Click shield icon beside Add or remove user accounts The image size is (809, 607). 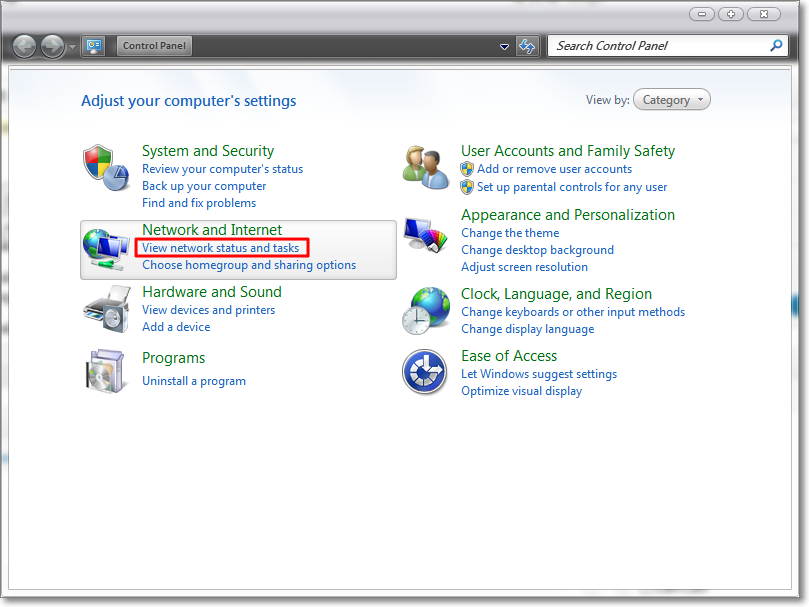coord(467,169)
